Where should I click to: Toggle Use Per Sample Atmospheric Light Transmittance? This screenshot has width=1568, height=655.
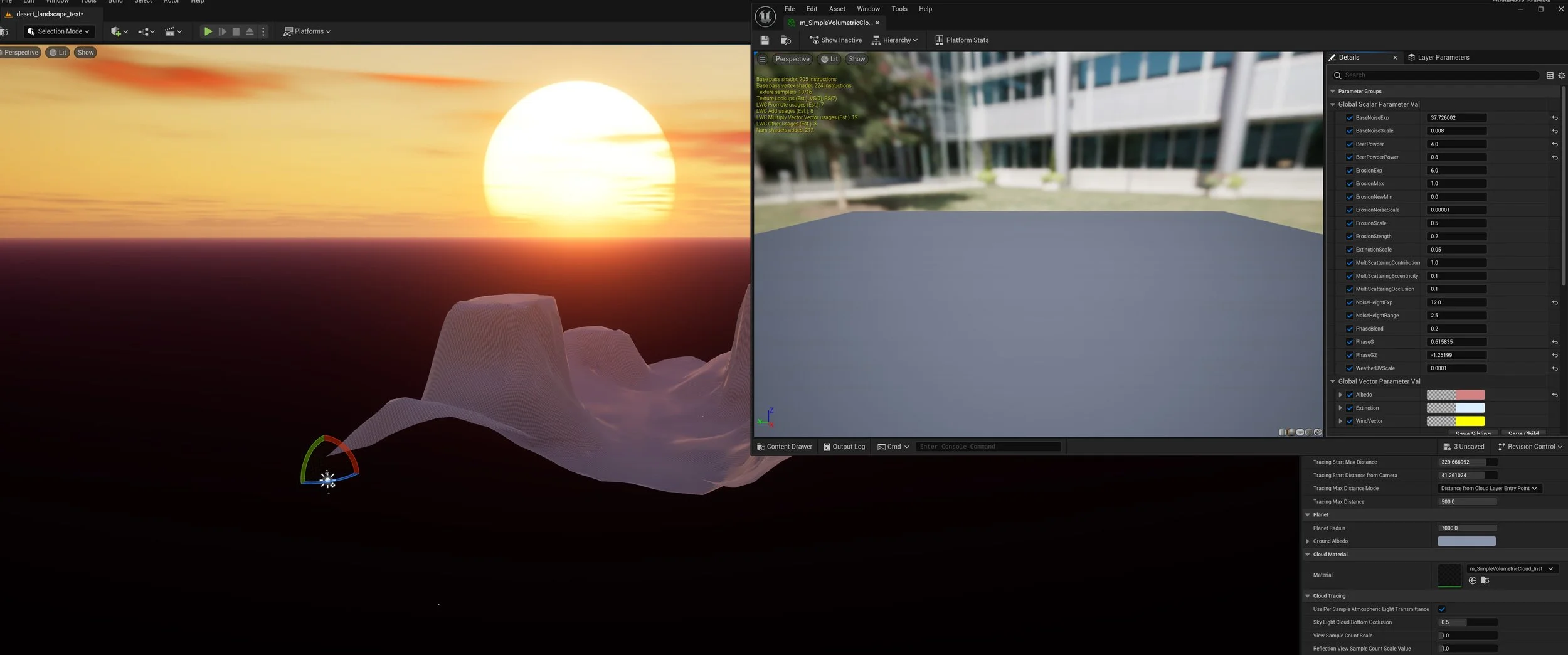point(1442,609)
